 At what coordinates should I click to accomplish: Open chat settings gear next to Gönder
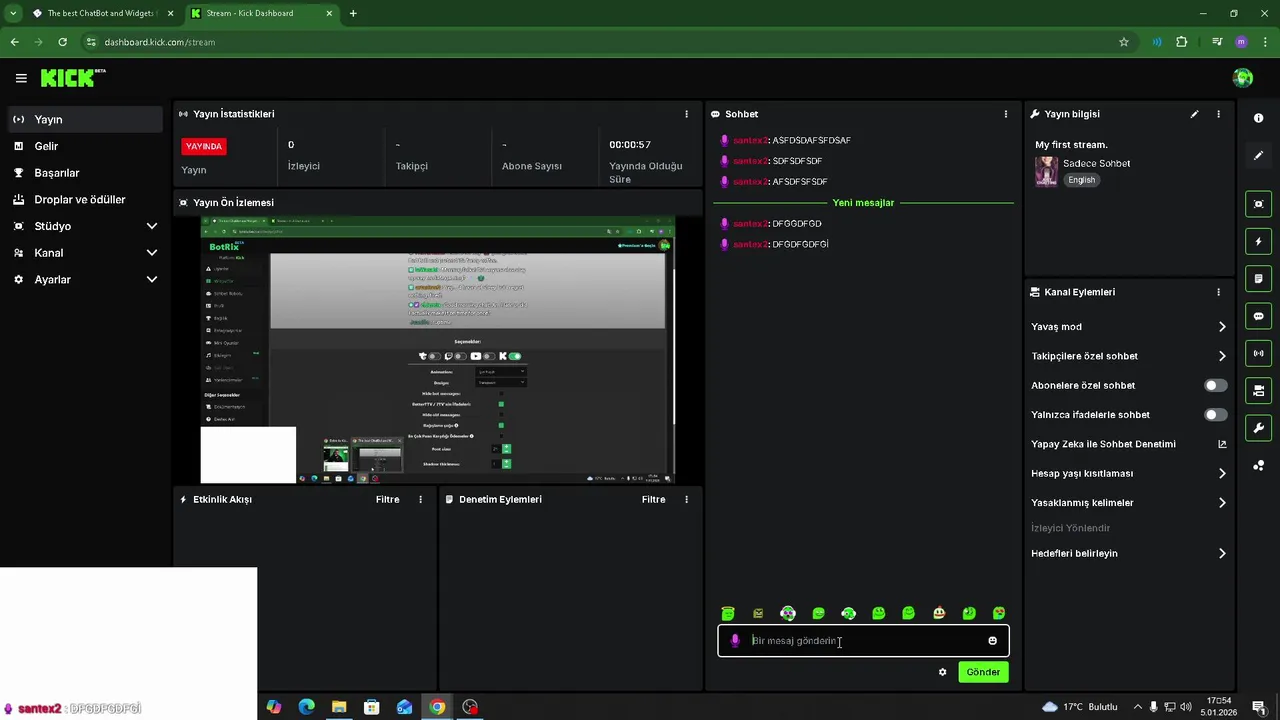[x=942, y=672]
